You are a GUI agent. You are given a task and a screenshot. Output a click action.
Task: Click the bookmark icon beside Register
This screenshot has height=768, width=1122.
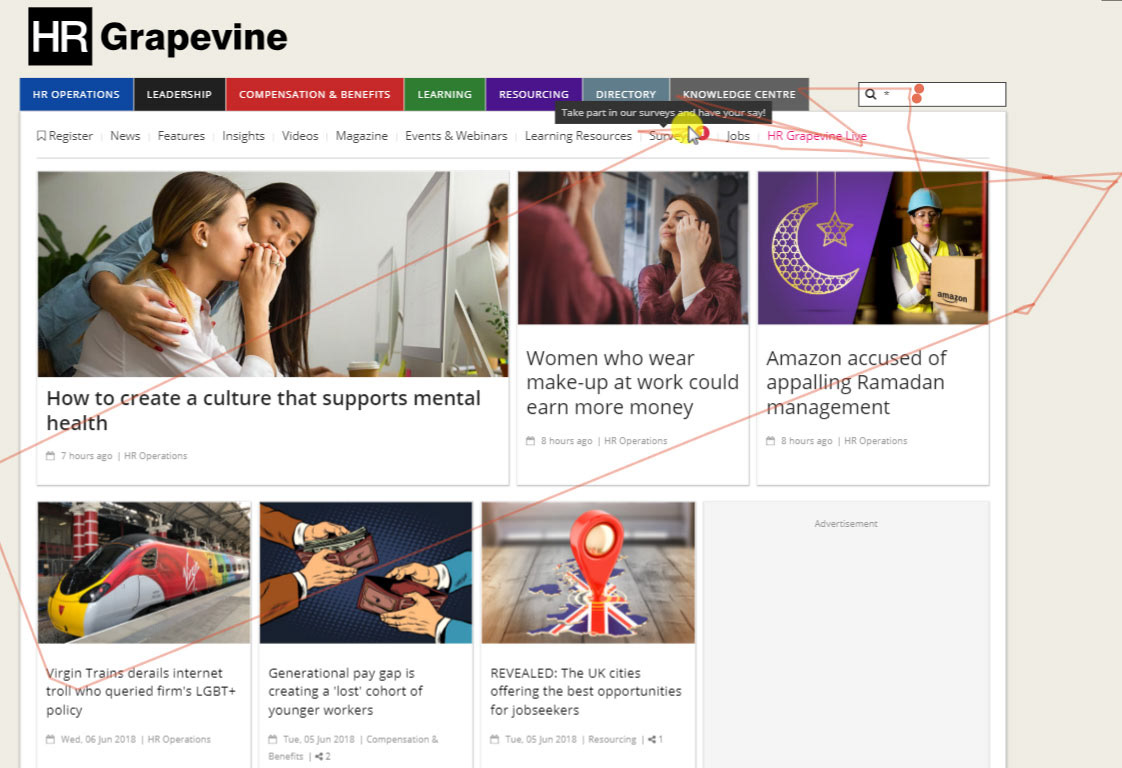42,135
